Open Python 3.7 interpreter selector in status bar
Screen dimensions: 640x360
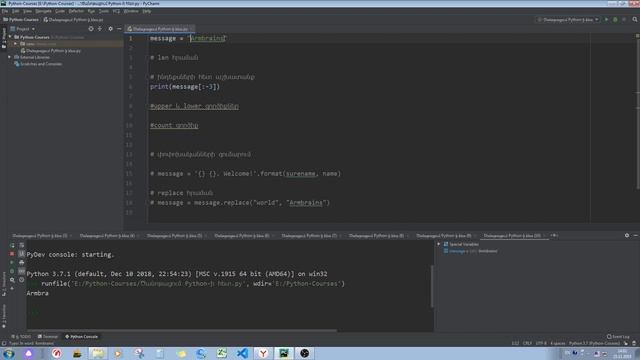click(x=594, y=343)
